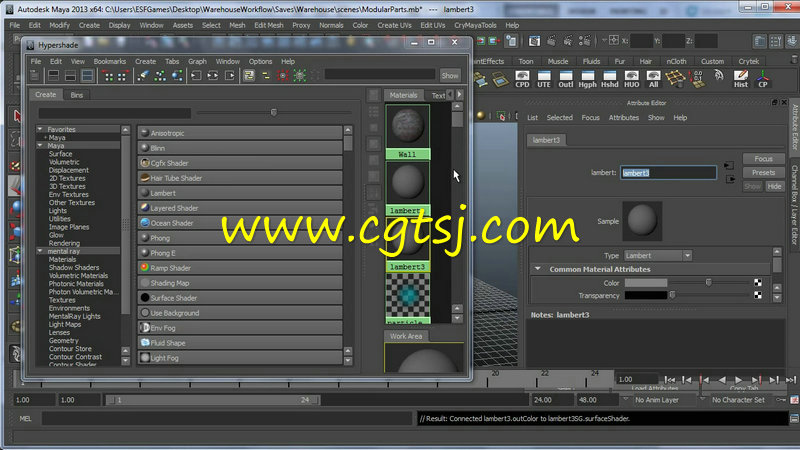Click the Transparency black swatch
The height and width of the screenshot is (450, 800).
[x=645, y=295]
